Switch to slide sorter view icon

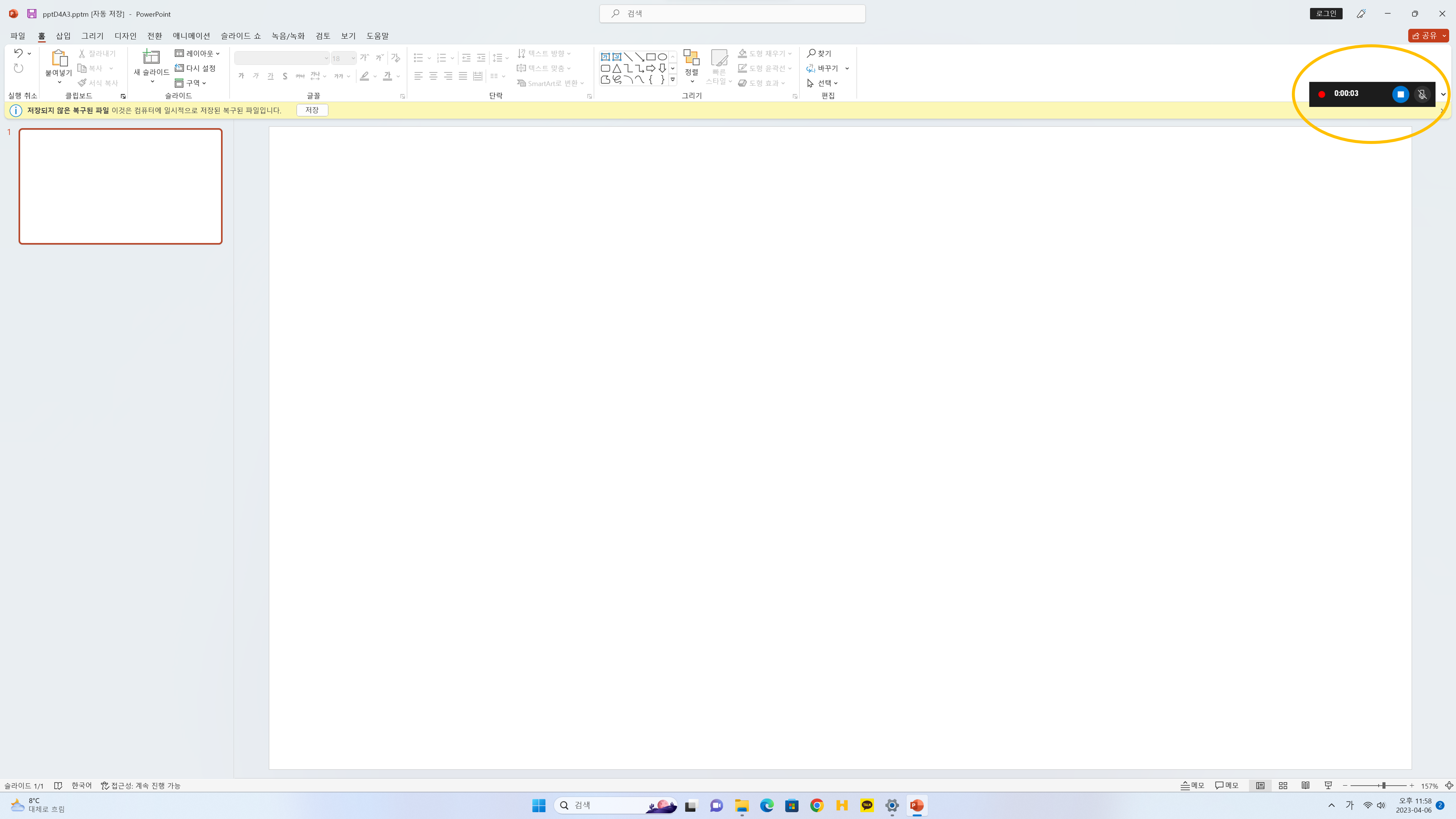(x=1283, y=786)
